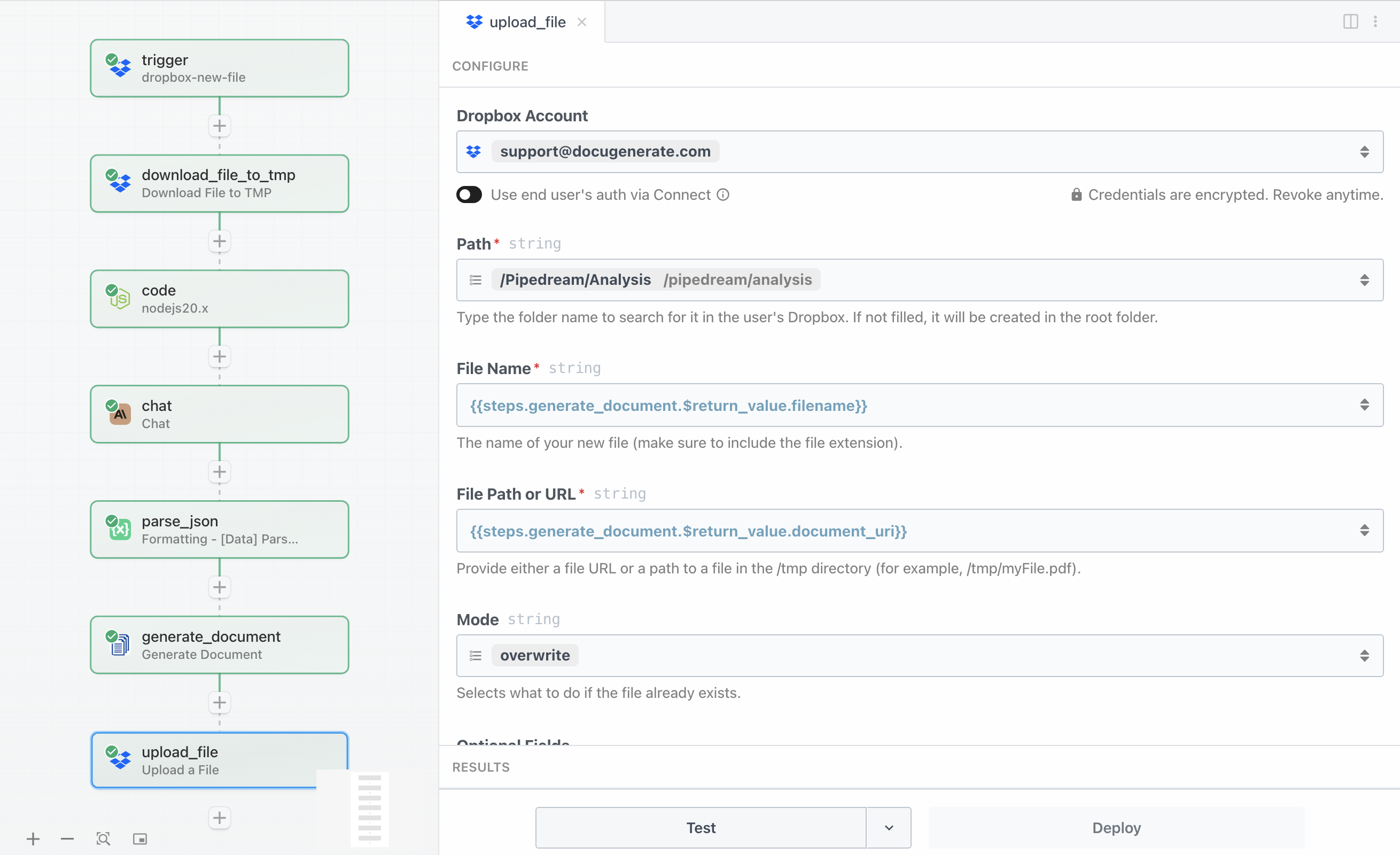Click the RESULTS section header
Viewport: 1400px width, 855px height.
point(481,767)
